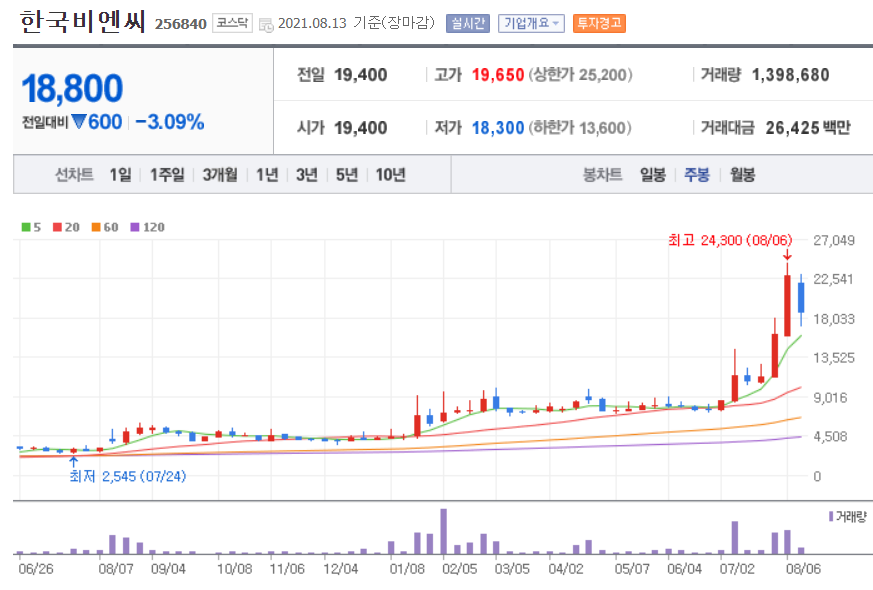Click the green 5-period moving average swatch
Image resolution: width=873 pixels, height=590 pixels.
(26, 227)
